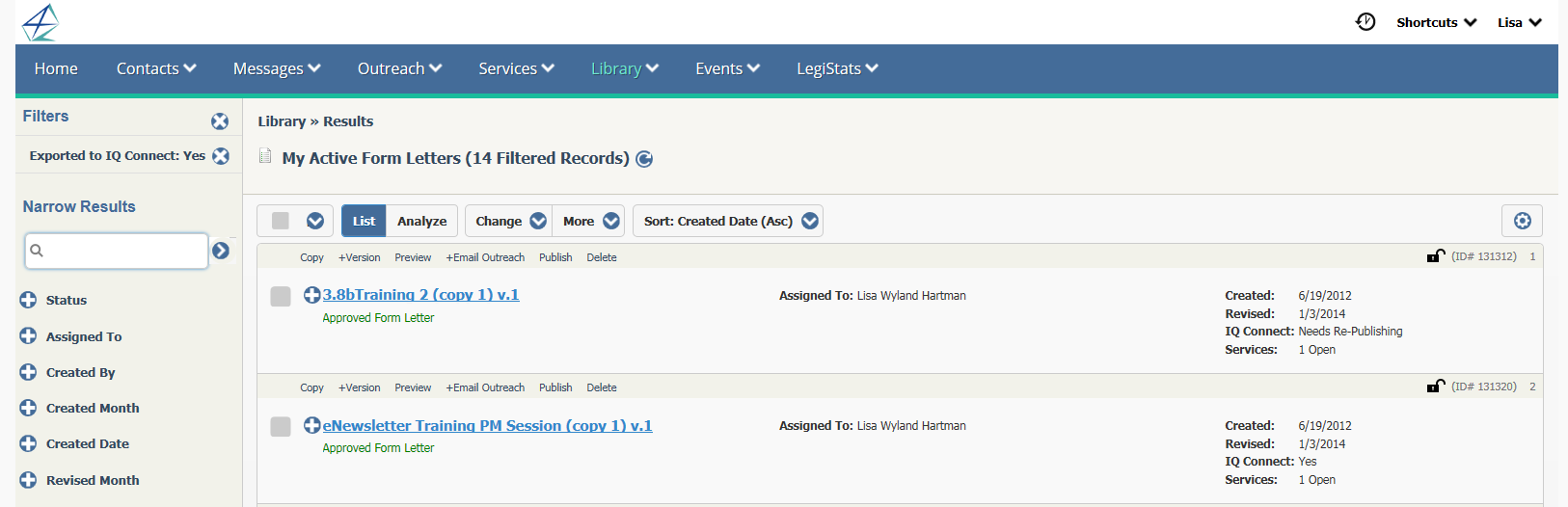Click +Email Outreach for eNewsletter Training record

pos(485,387)
